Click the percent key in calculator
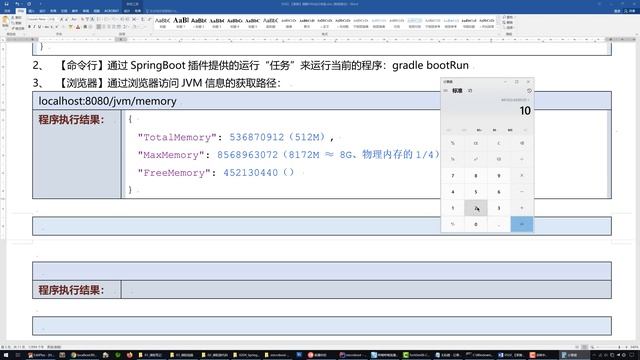640x360 pixels. pyautogui.click(x=453, y=143)
